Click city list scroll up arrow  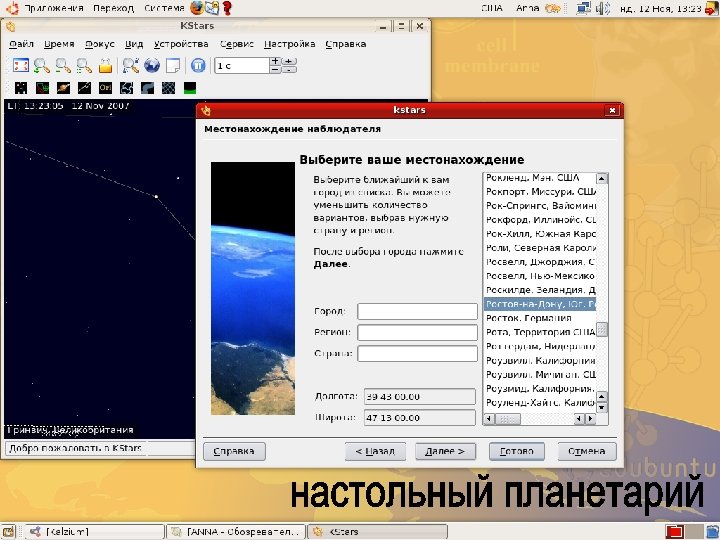click(602, 178)
